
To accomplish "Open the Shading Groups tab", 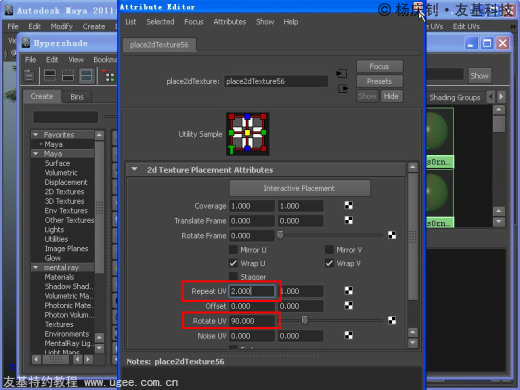I will coord(455,97).
